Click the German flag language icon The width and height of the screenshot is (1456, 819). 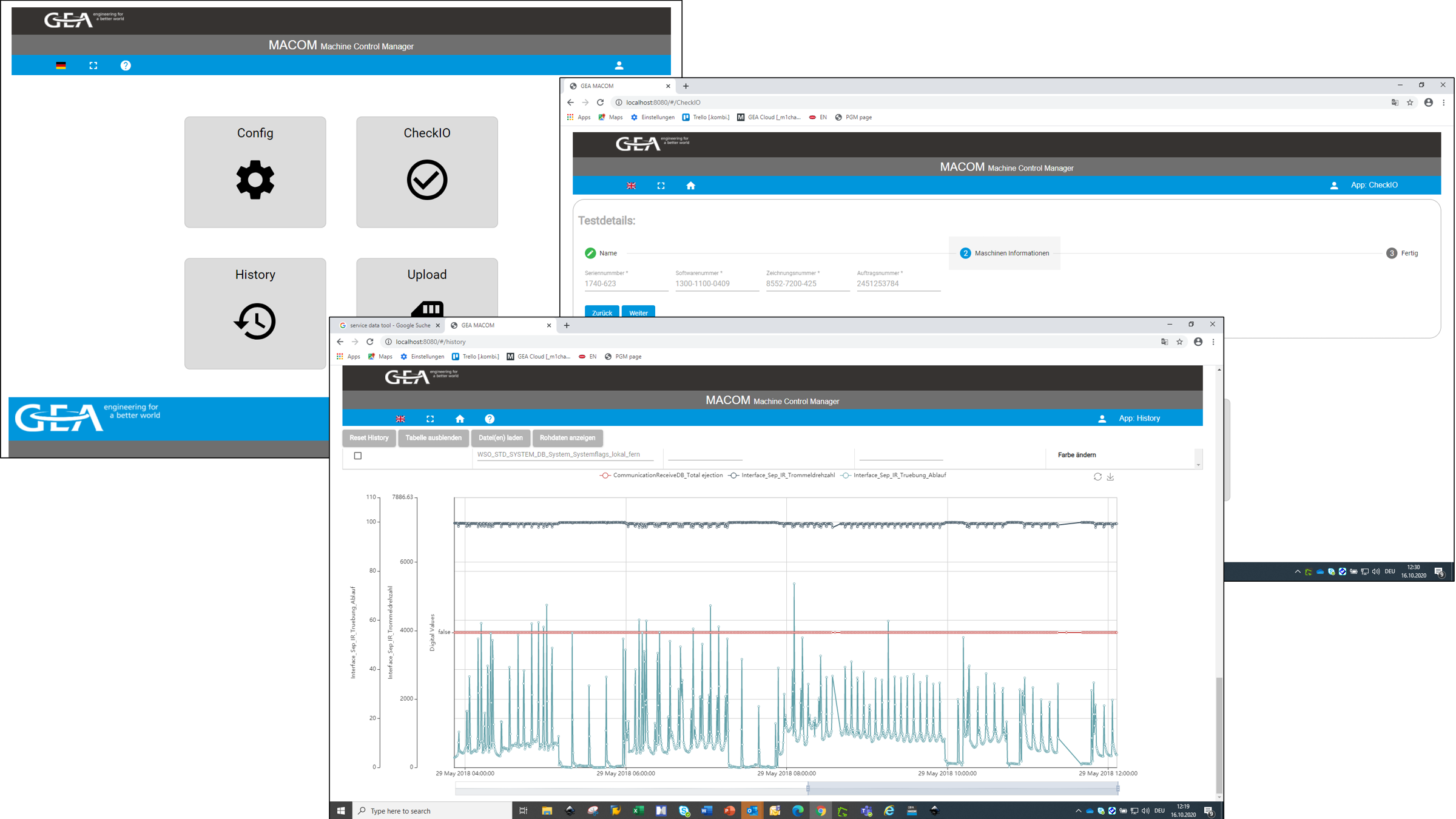pos(61,66)
